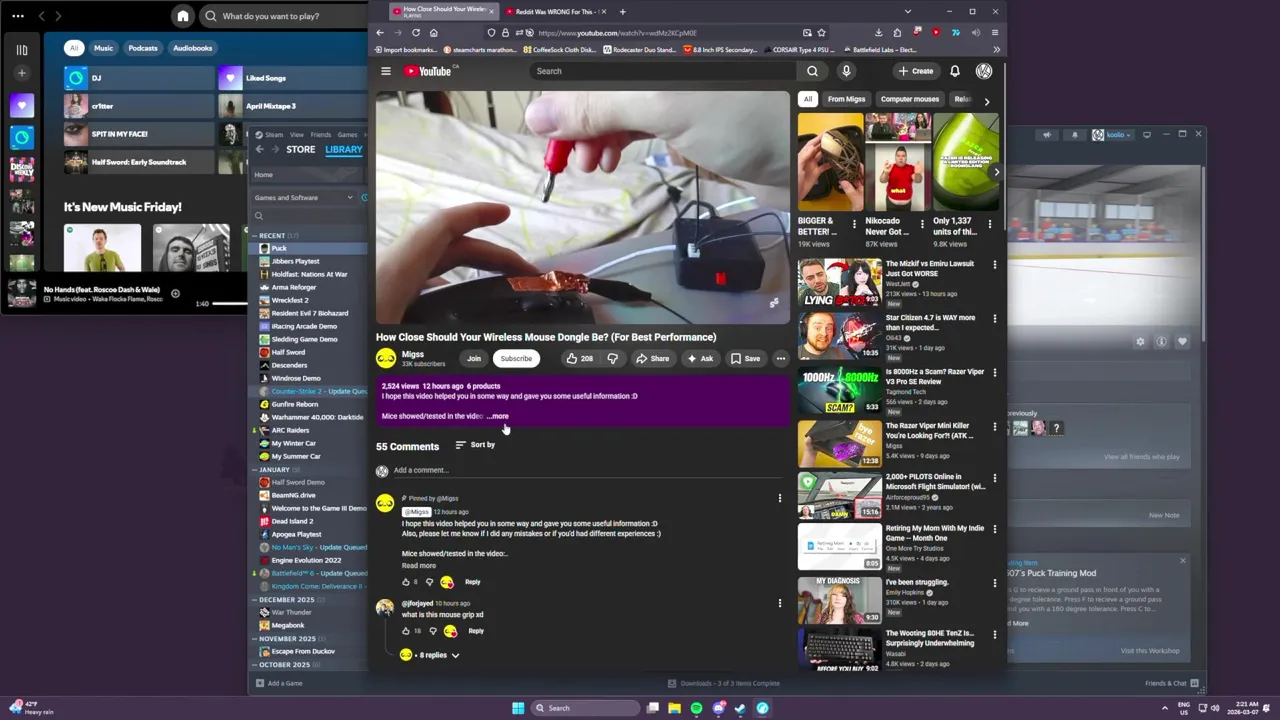This screenshot has height=720, width=1280.
Task: Bookmark this page with star icon
Action: [821, 32]
